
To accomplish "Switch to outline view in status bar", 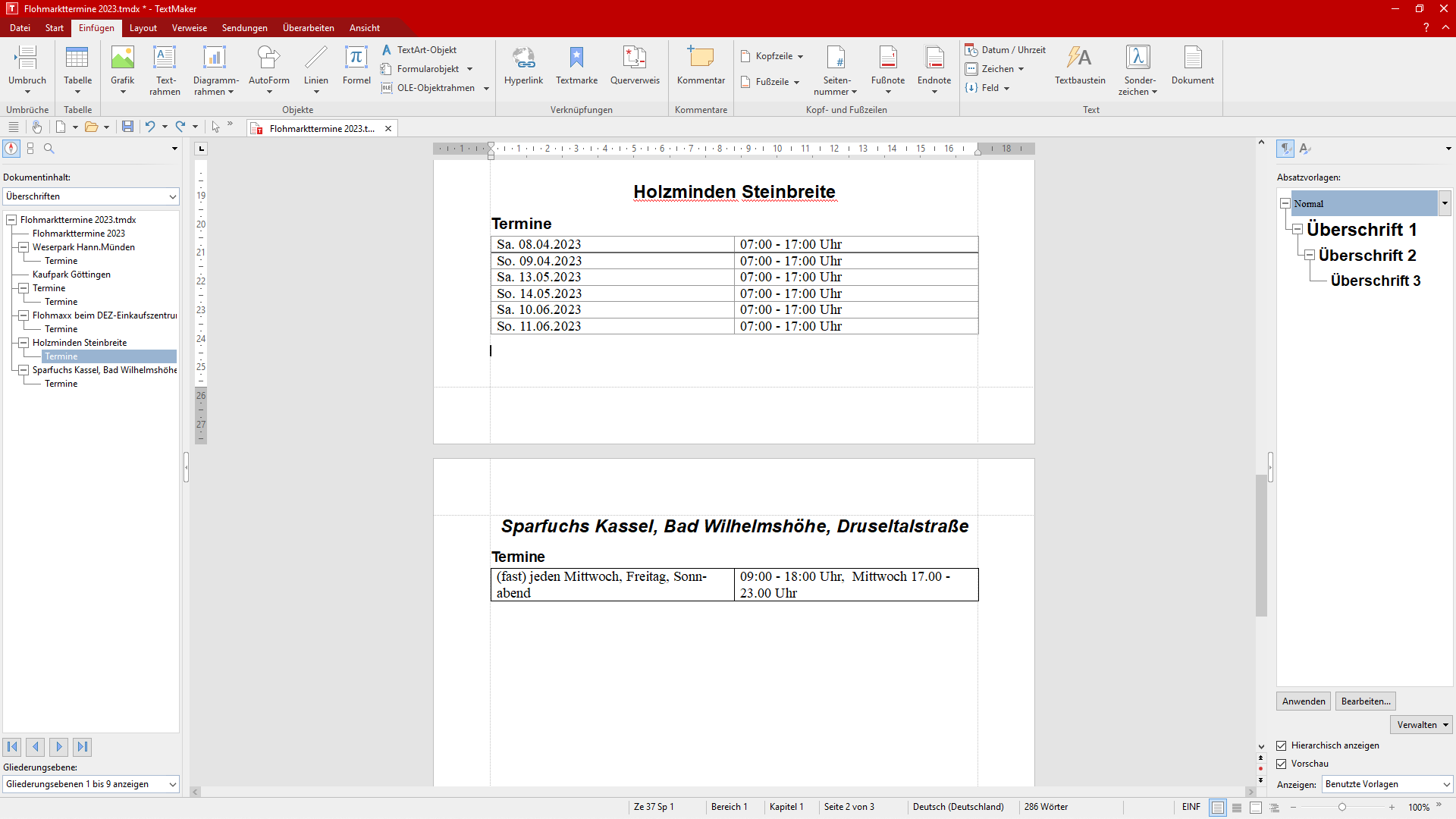I will [1275, 808].
